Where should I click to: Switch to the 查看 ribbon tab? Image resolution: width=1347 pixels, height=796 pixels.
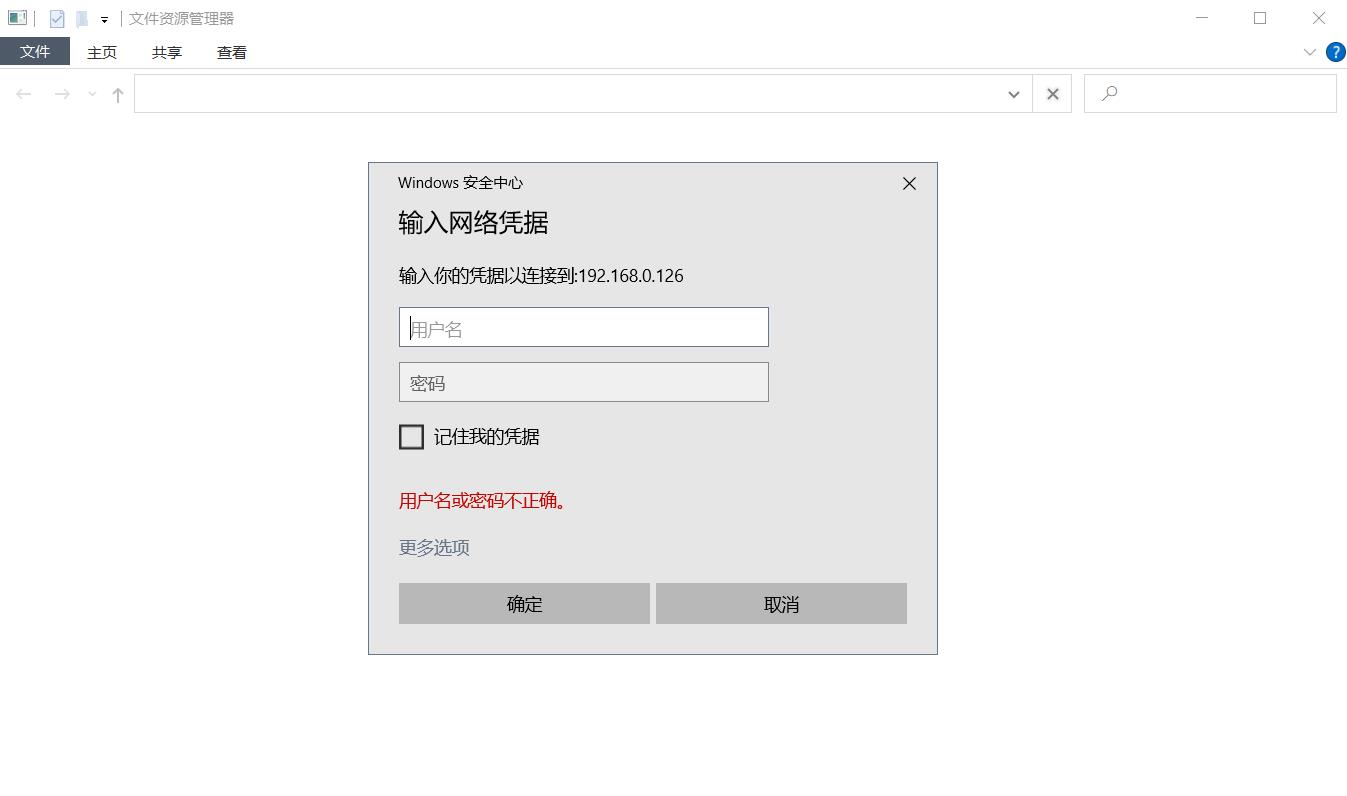(232, 52)
